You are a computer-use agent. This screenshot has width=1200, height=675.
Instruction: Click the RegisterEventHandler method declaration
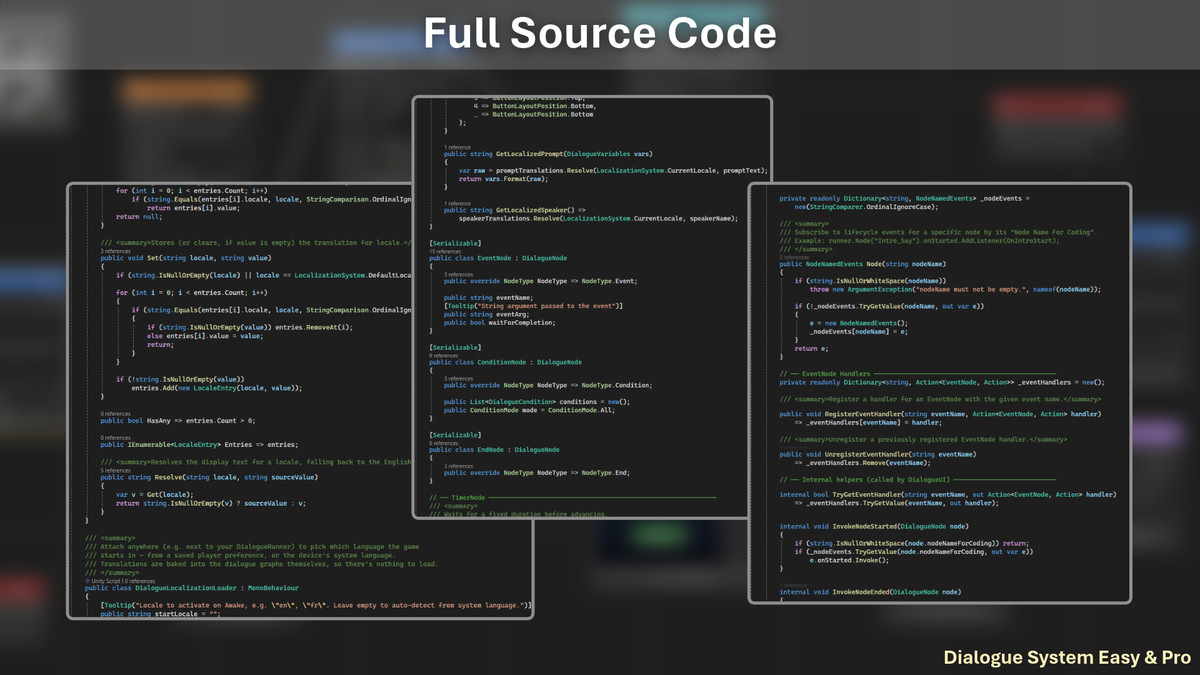(x=940, y=414)
